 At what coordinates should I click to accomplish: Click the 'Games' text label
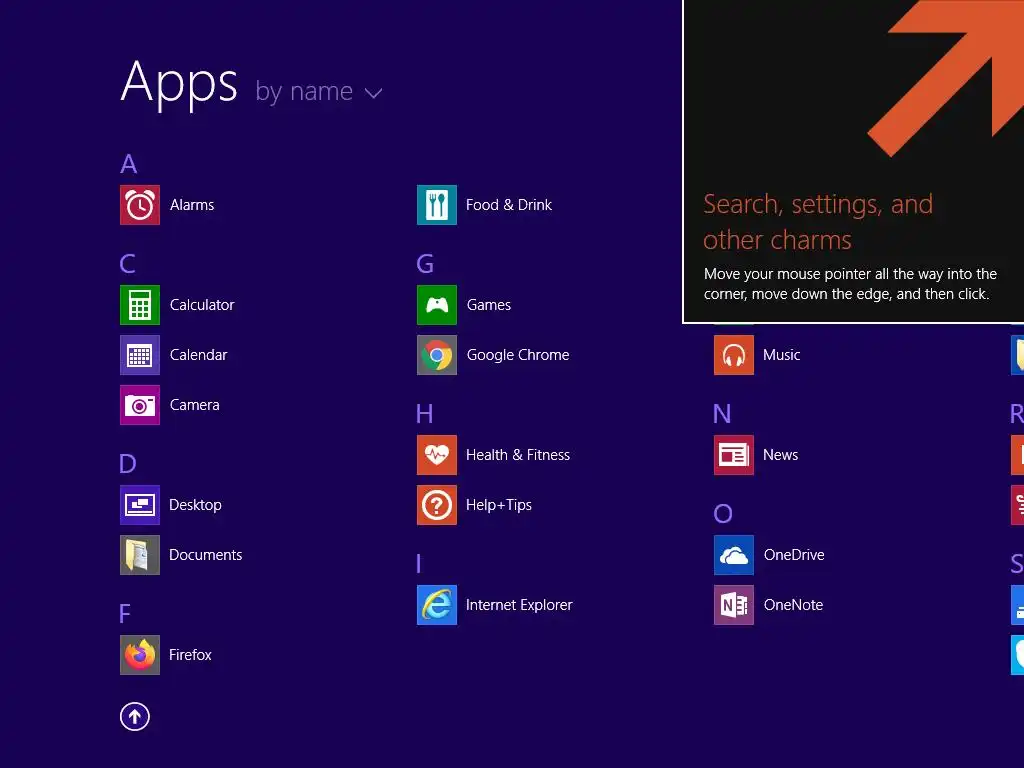tap(489, 305)
